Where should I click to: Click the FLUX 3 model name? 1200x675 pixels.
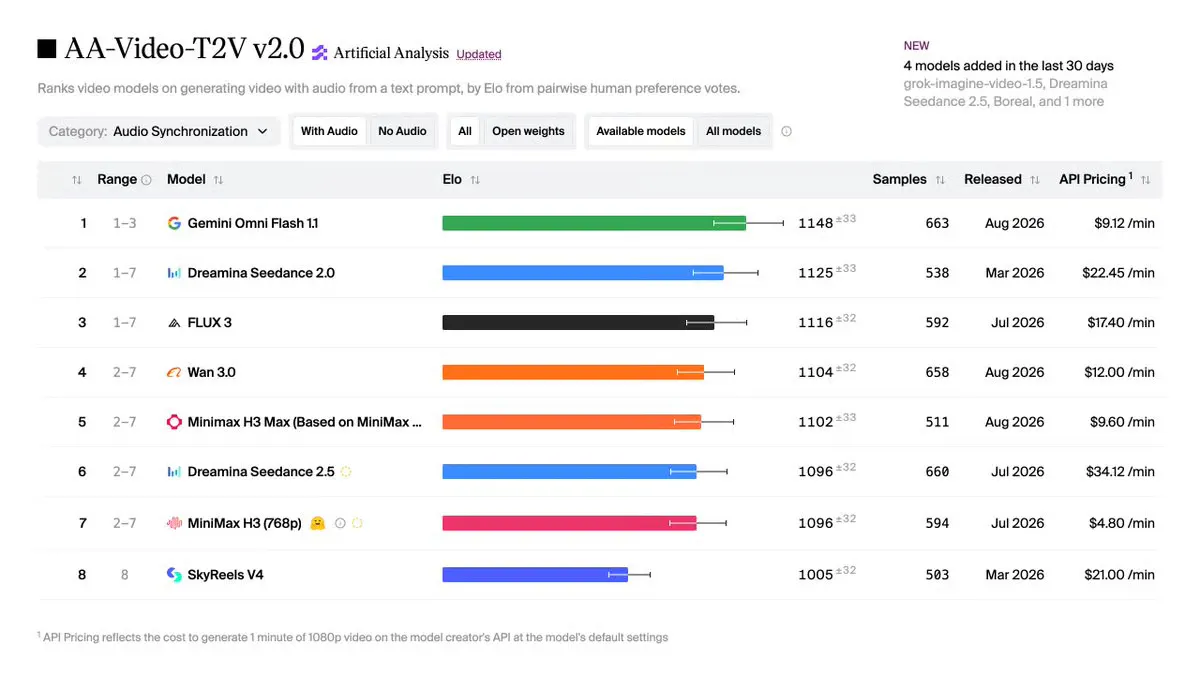[210, 323]
